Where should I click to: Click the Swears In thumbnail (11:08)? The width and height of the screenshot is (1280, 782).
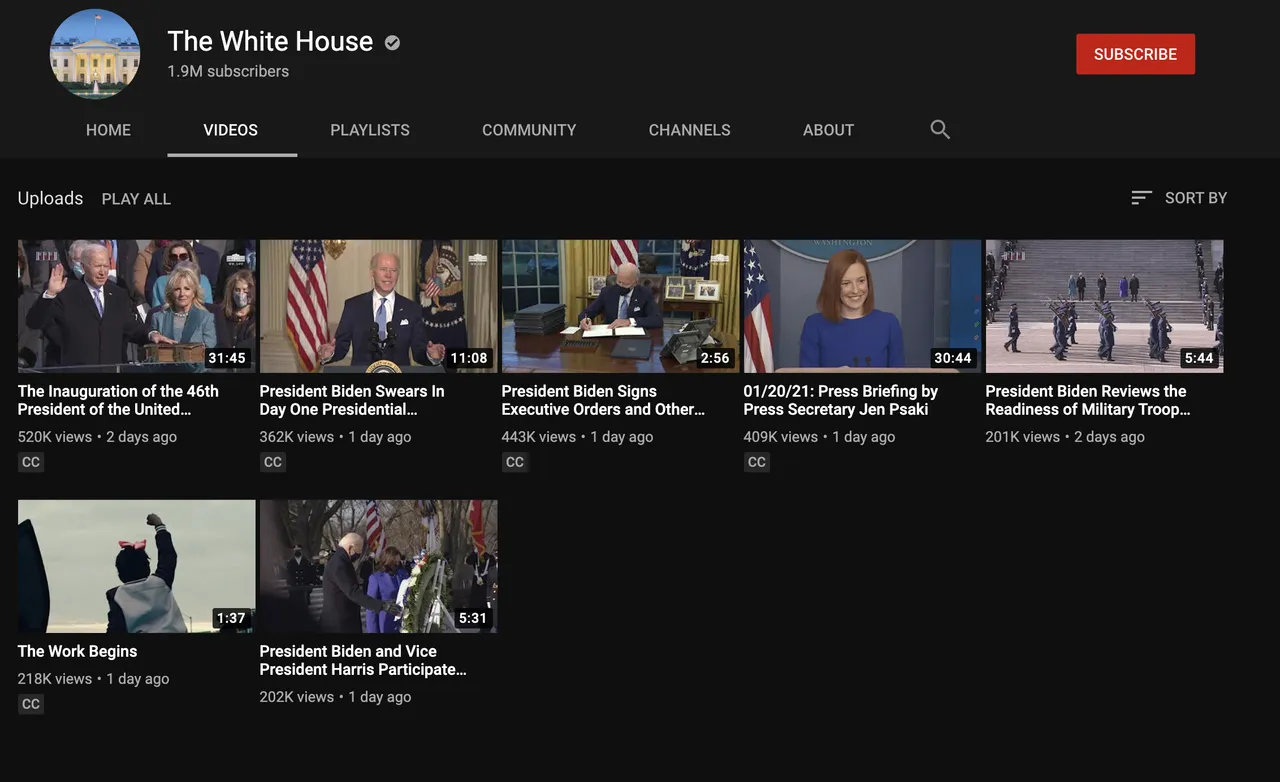379,306
